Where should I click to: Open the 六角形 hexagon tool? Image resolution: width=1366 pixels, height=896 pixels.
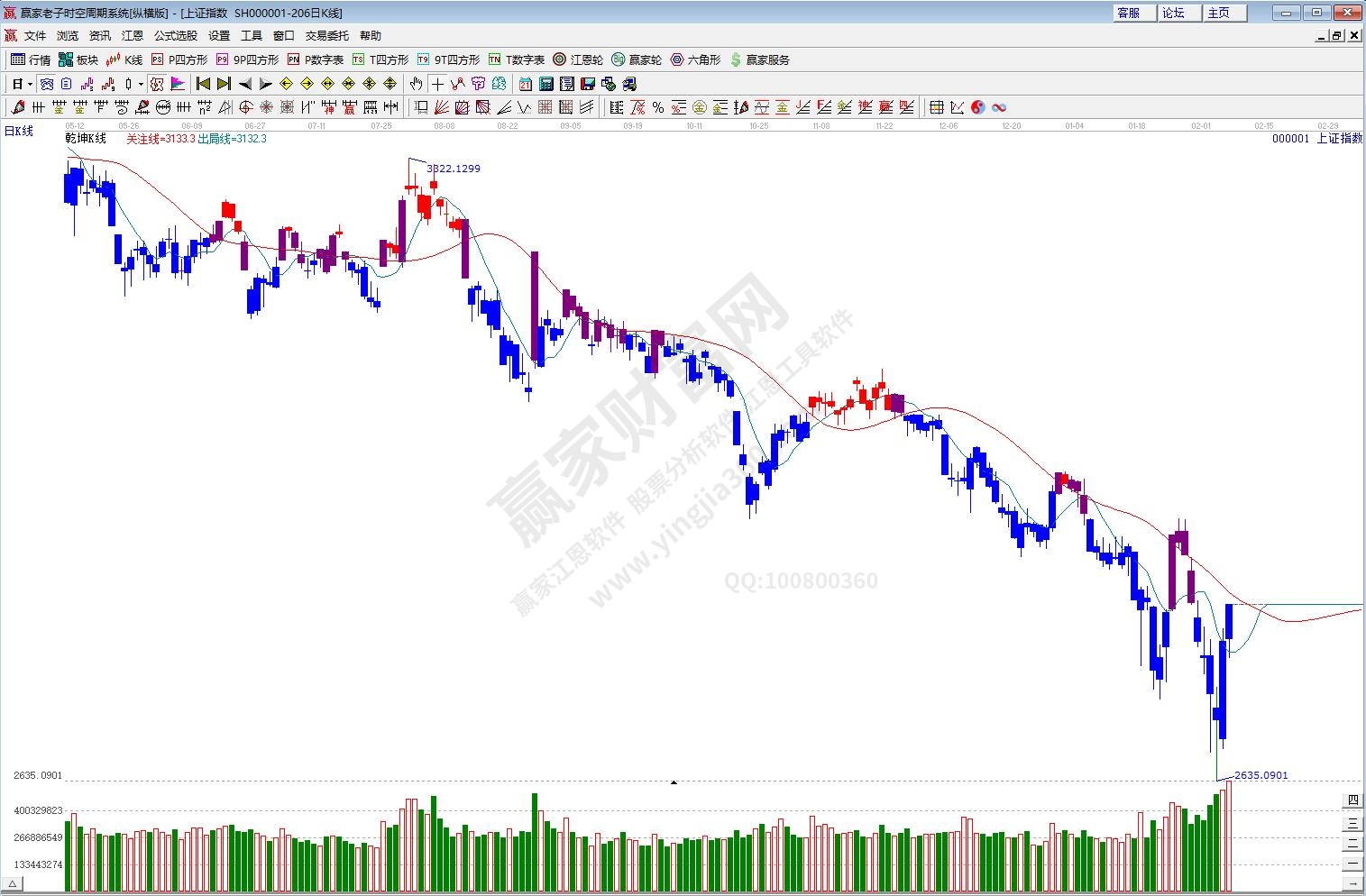pos(695,59)
